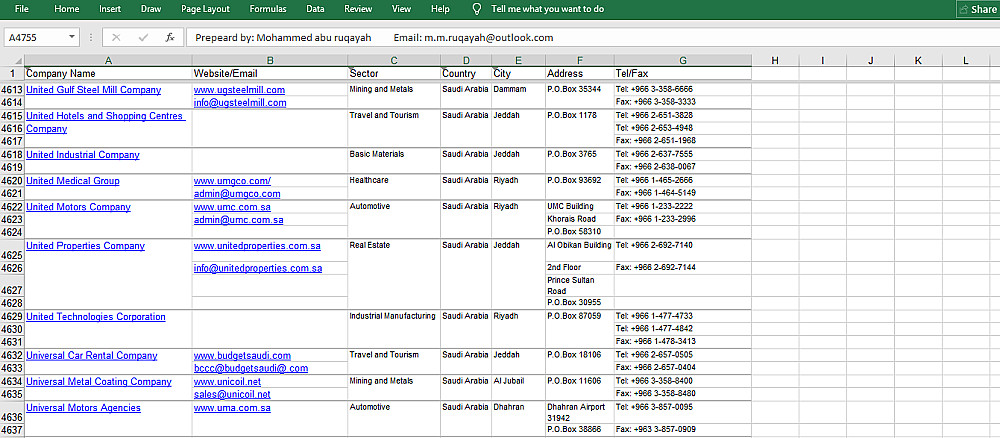Open admin@umgco.com email link
The height and width of the screenshot is (438, 1000).
coord(237,194)
